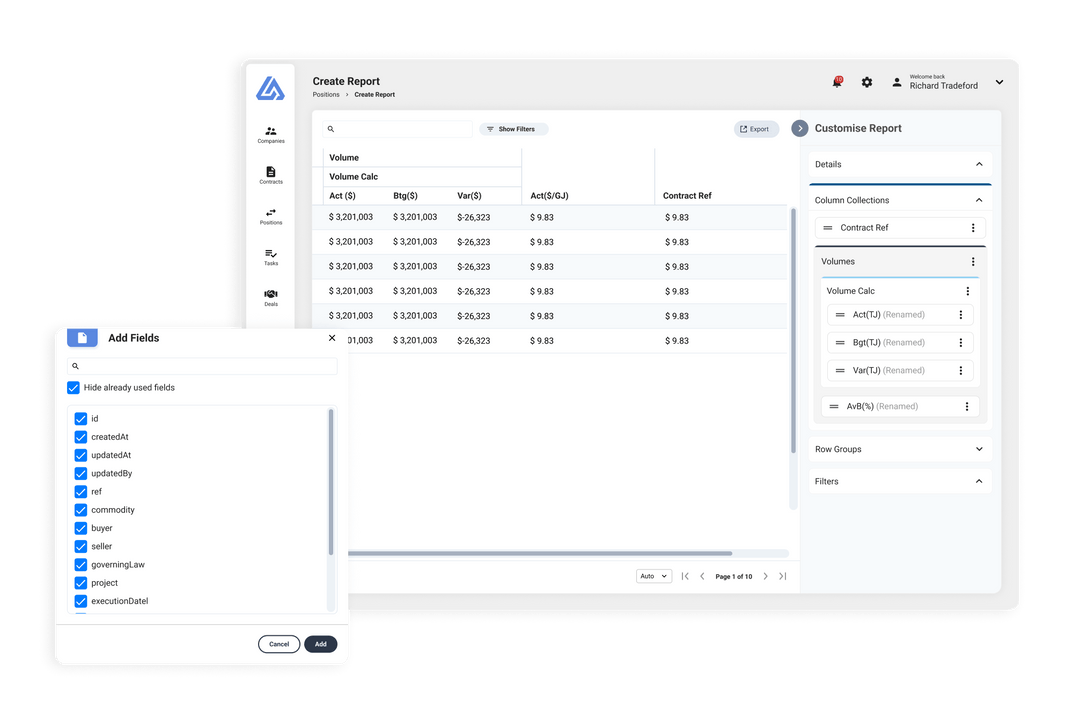Open the Tasks sidebar icon
Viewport: 1080px width, 714px height.
270,257
